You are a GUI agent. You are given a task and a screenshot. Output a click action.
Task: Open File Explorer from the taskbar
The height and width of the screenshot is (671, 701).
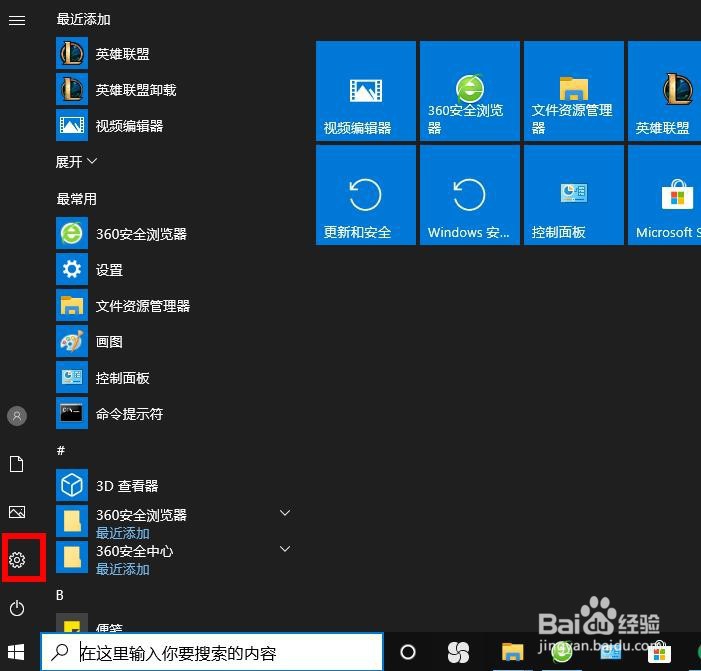coord(512,652)
